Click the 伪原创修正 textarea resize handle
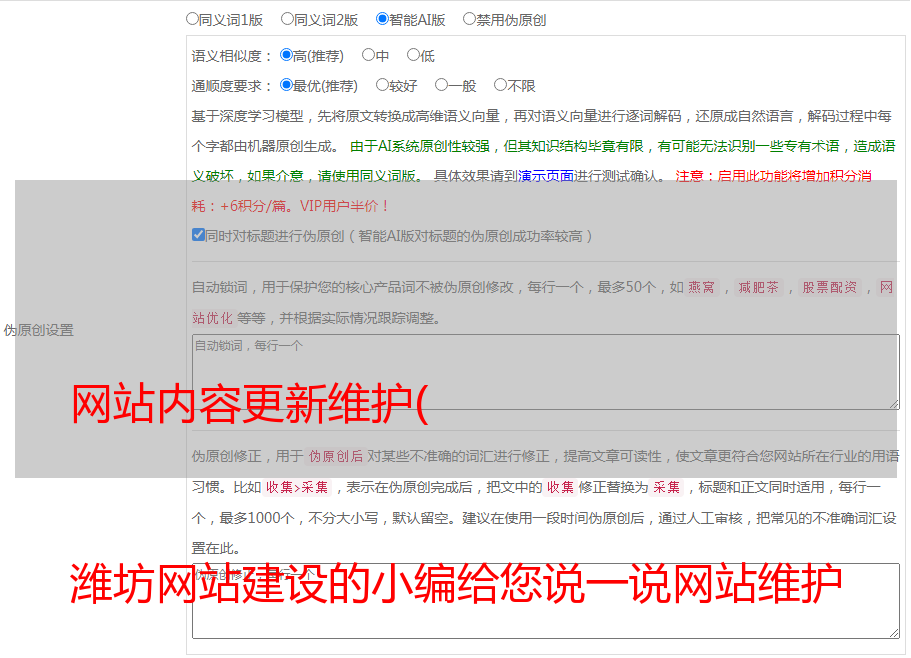911x658 pixels. 894,633
